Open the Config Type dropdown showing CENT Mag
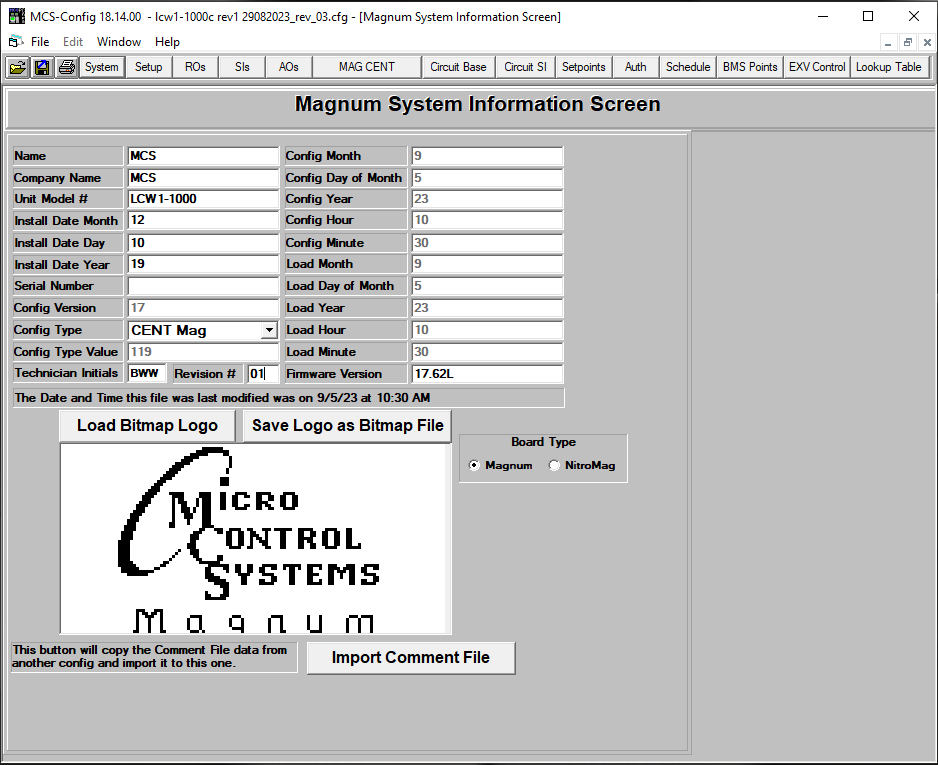Image resolution: width=938 pixels, height=765 pixels. click(269, 329)
